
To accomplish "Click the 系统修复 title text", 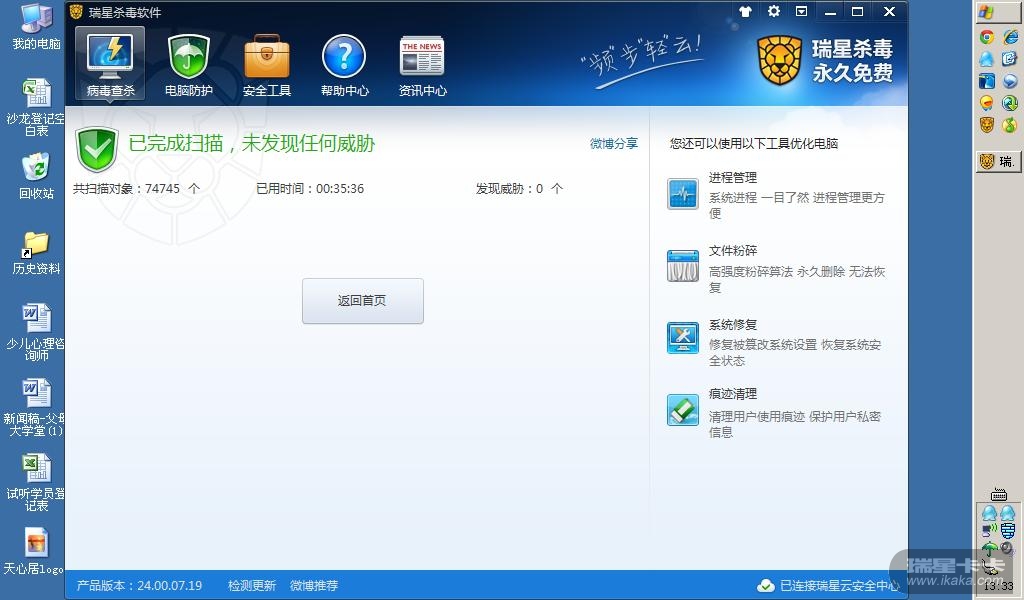I will [733, 324].
